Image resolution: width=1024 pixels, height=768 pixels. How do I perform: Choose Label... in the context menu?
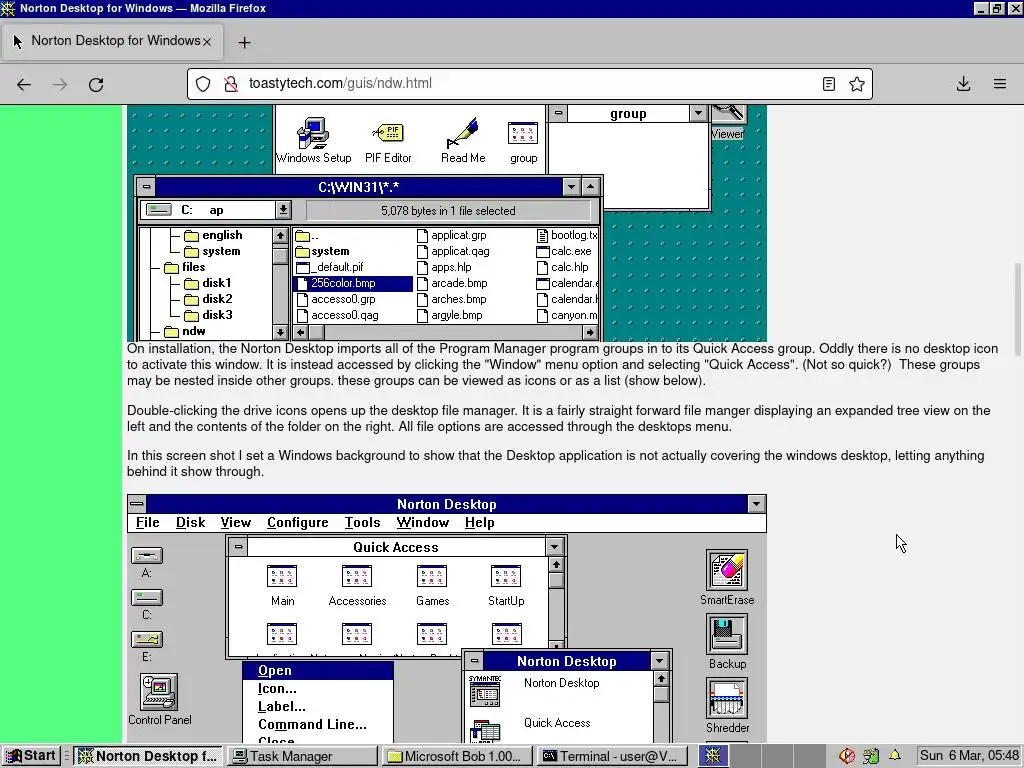(318, 706)
